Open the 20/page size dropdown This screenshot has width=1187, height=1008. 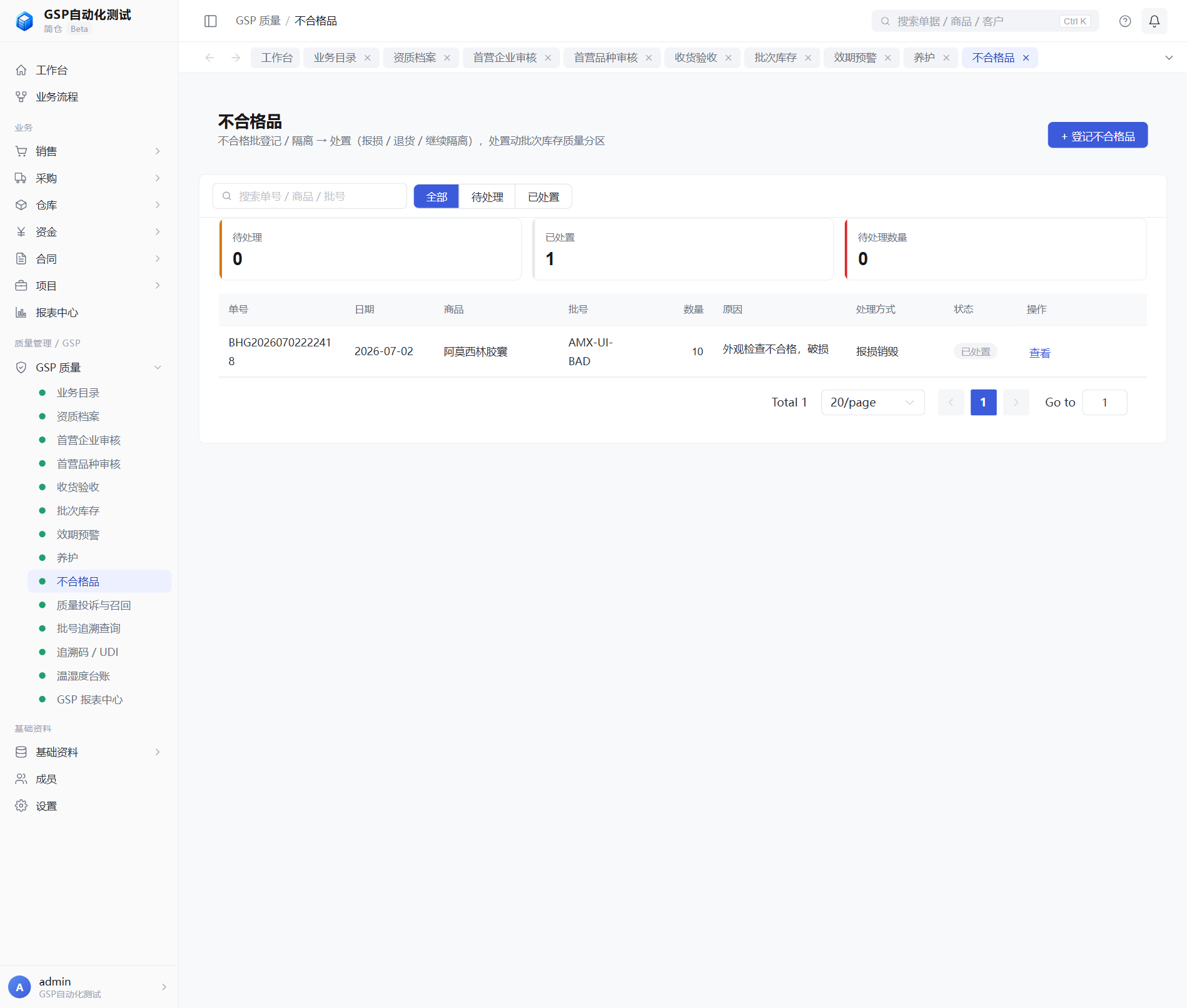pyautogui.click(x=872, y=403)
